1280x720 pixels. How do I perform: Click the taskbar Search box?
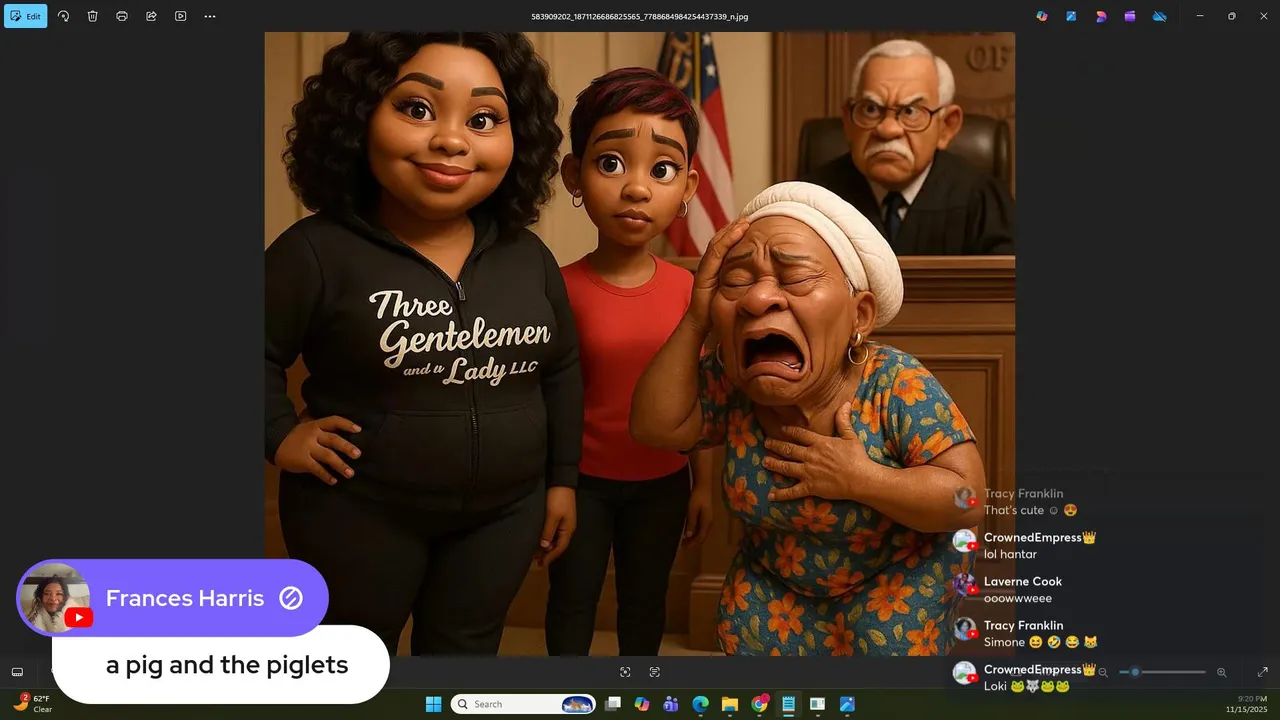[x=525, y=704]
